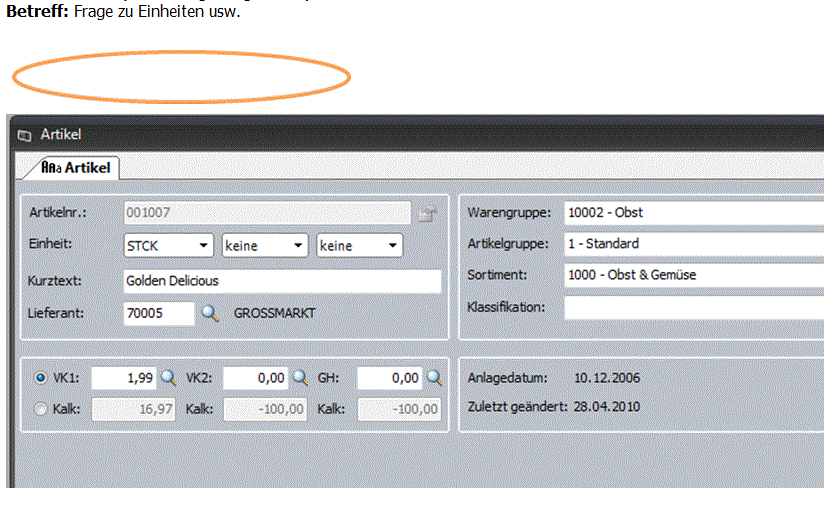The image size is (836, 509).
Task: Click the Warengruppe field 10002 - Obst
Action: 692,212
